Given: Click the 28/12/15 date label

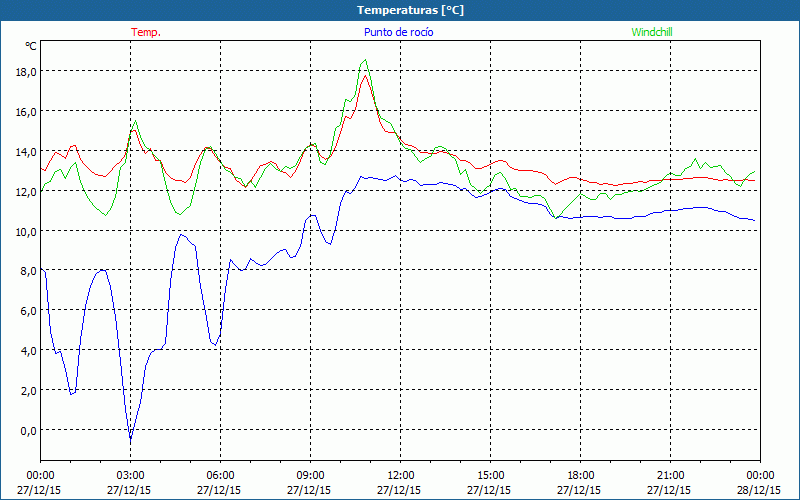Looking at the screenshot, I should coord(759,490).
